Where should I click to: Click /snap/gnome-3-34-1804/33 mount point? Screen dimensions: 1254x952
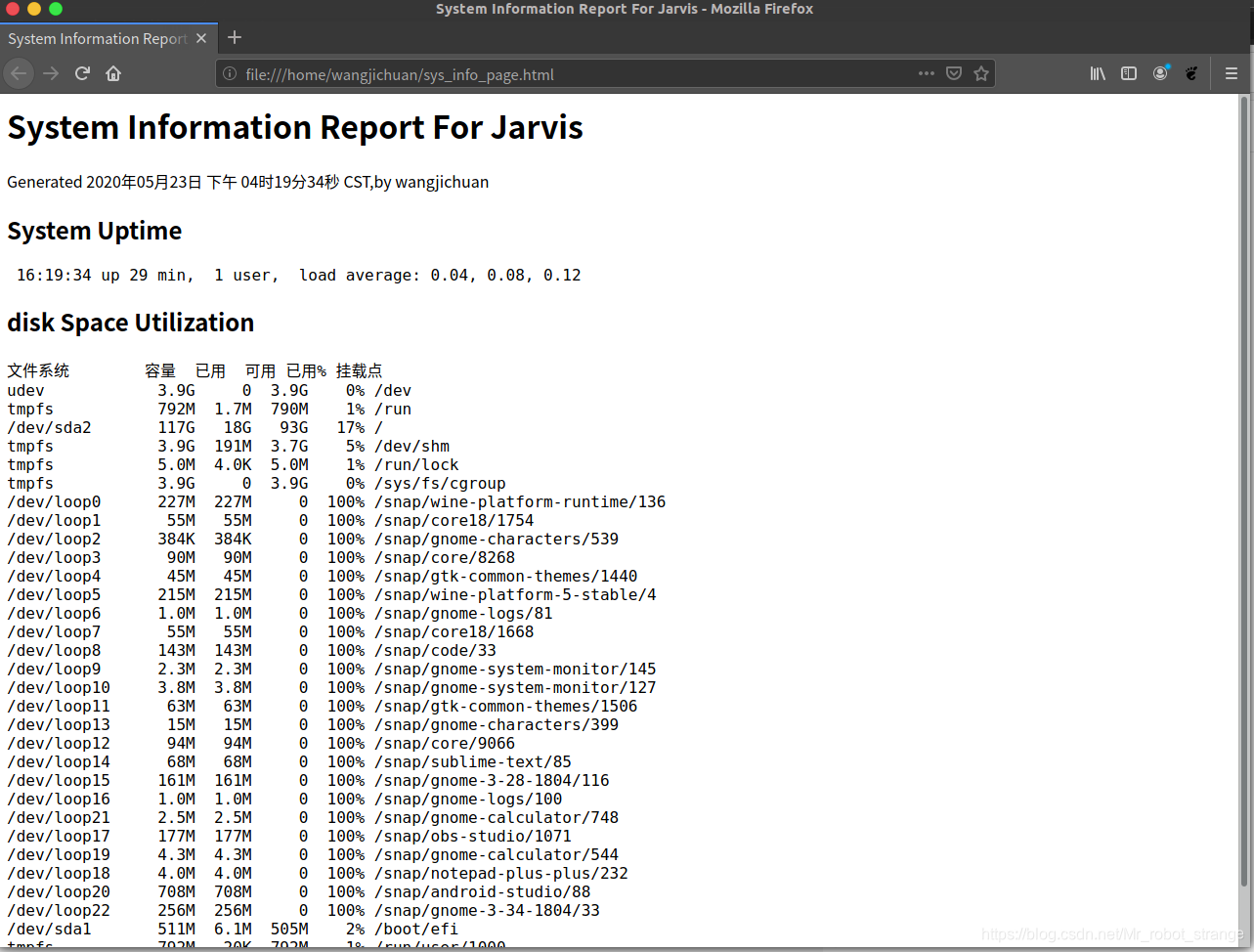click(x=487, y=911)
